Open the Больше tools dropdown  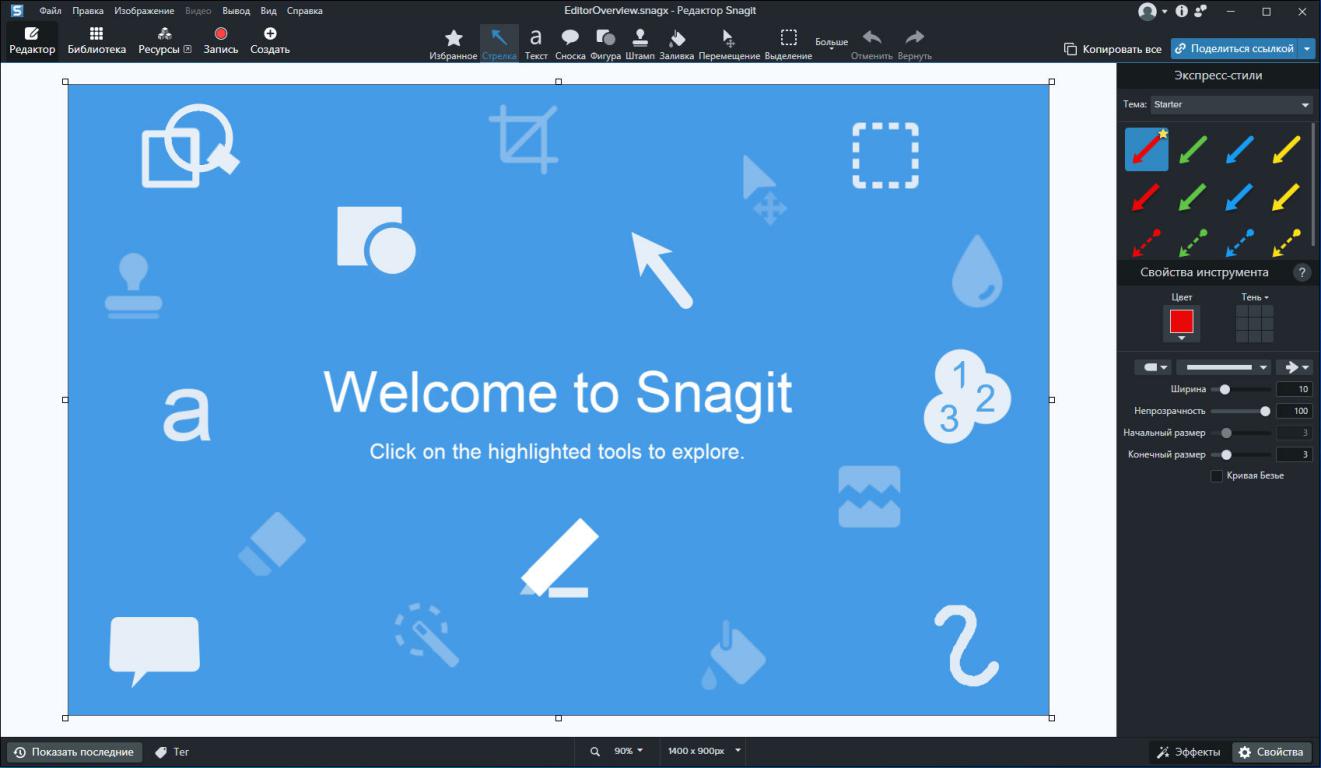(x=831, y=44)
